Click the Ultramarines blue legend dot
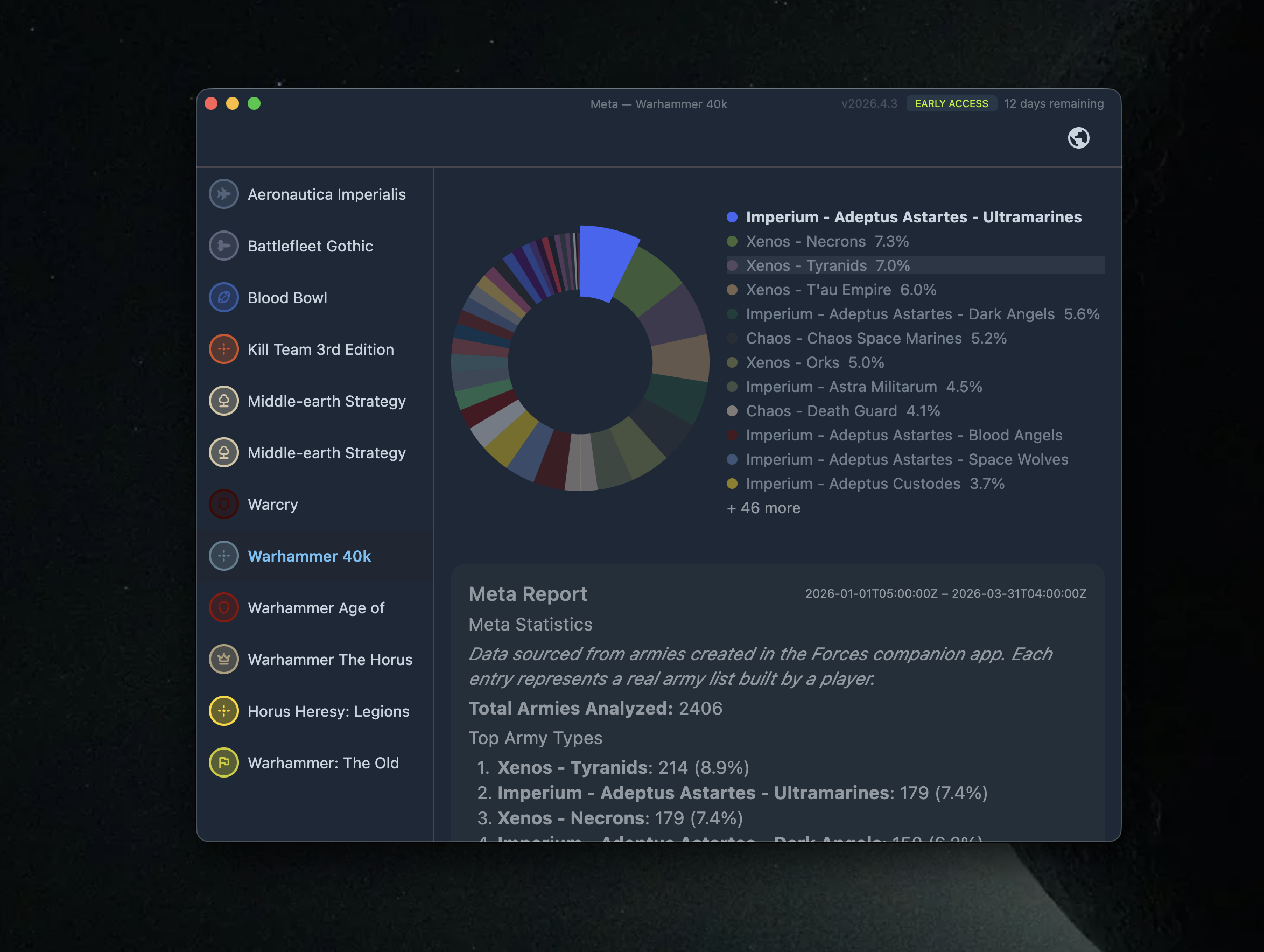Screen dimensions: 1264x952 pyautogui.click(x=732, y=217)
